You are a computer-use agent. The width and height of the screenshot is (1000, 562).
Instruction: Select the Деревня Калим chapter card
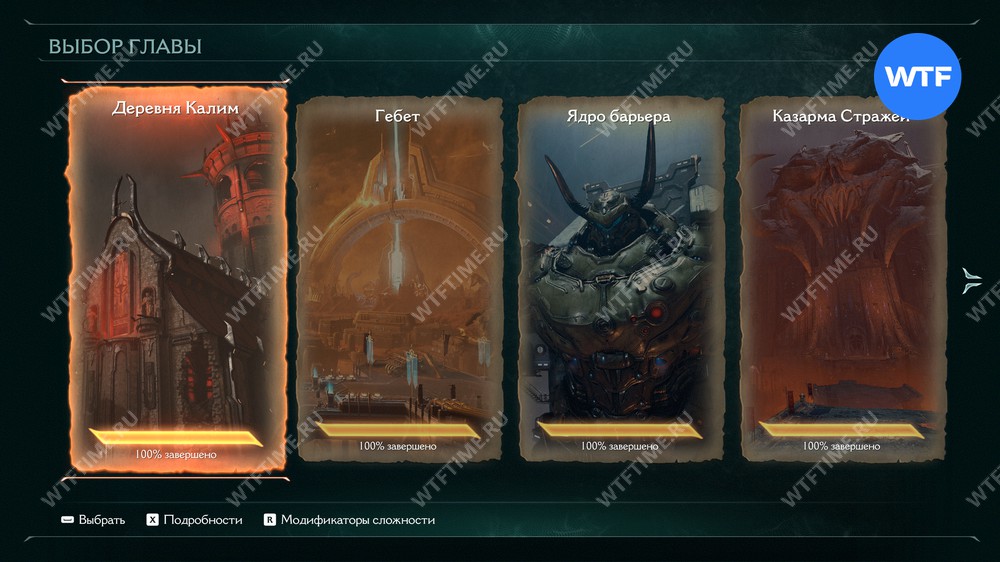pos(176,279)
